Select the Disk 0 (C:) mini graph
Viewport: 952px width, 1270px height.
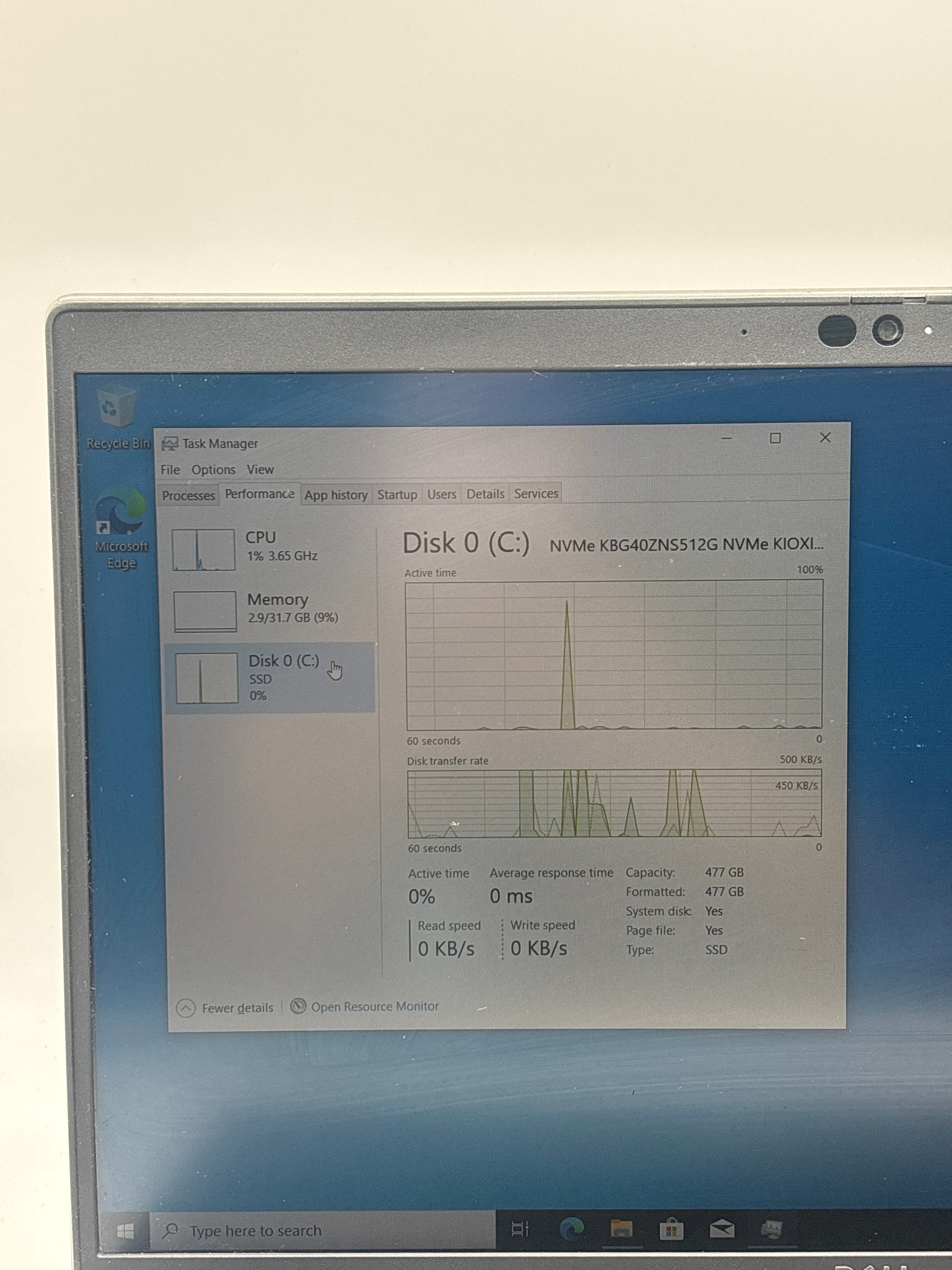[x=207, y=678]
